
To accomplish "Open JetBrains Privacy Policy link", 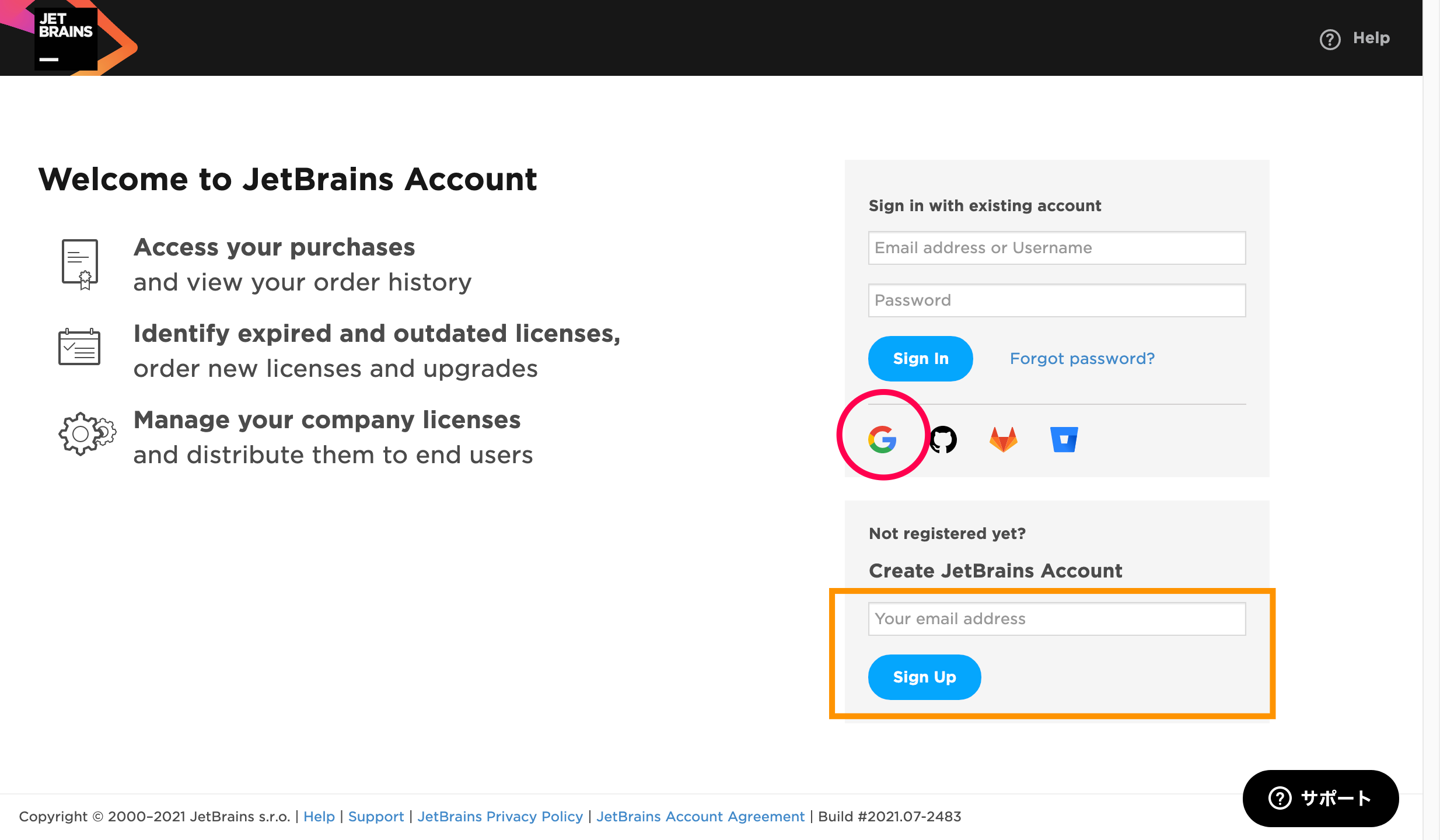I will coord(500,817).
